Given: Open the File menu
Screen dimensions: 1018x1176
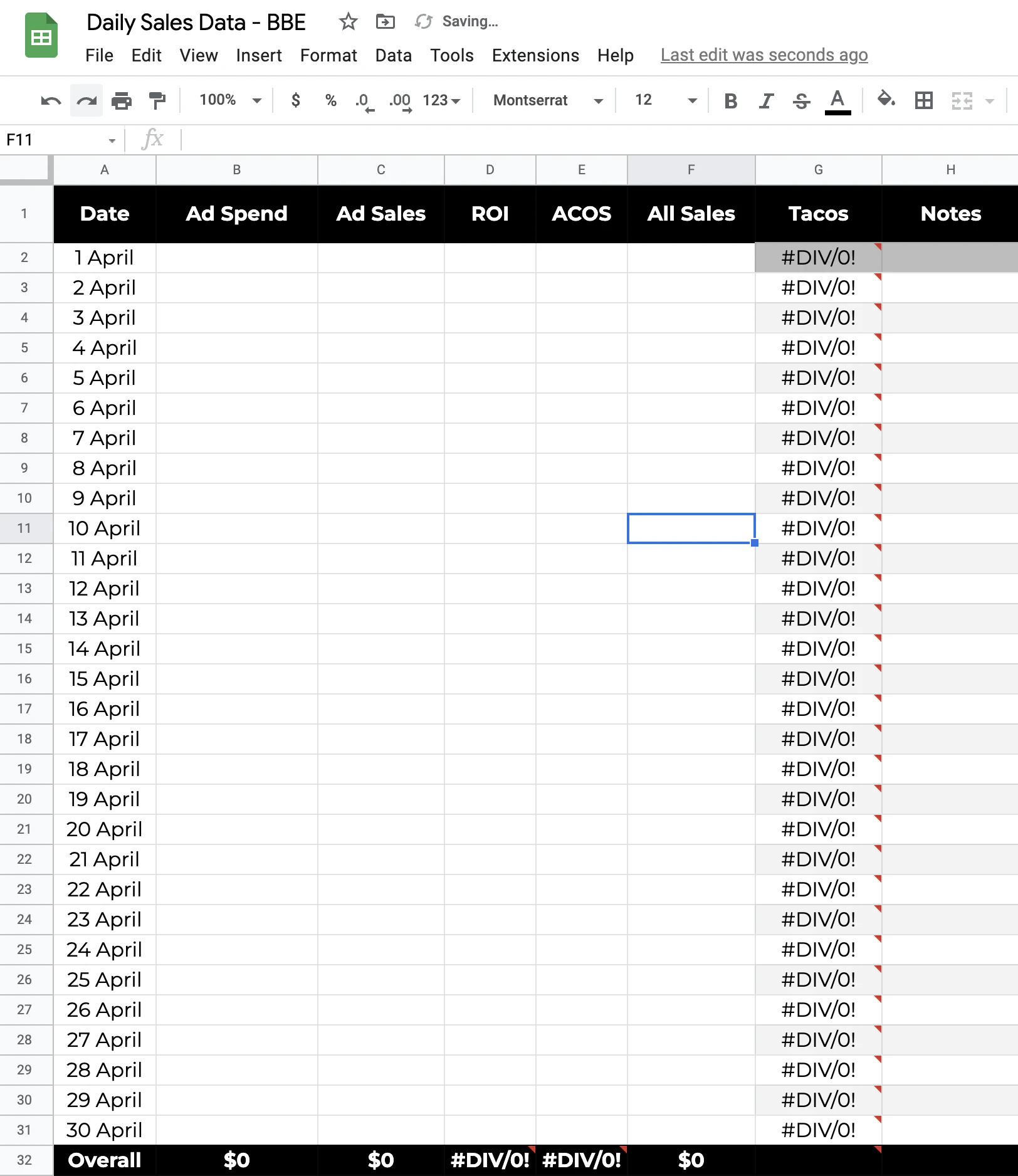Looking at the screenshot, I should [x=99, y=55].
